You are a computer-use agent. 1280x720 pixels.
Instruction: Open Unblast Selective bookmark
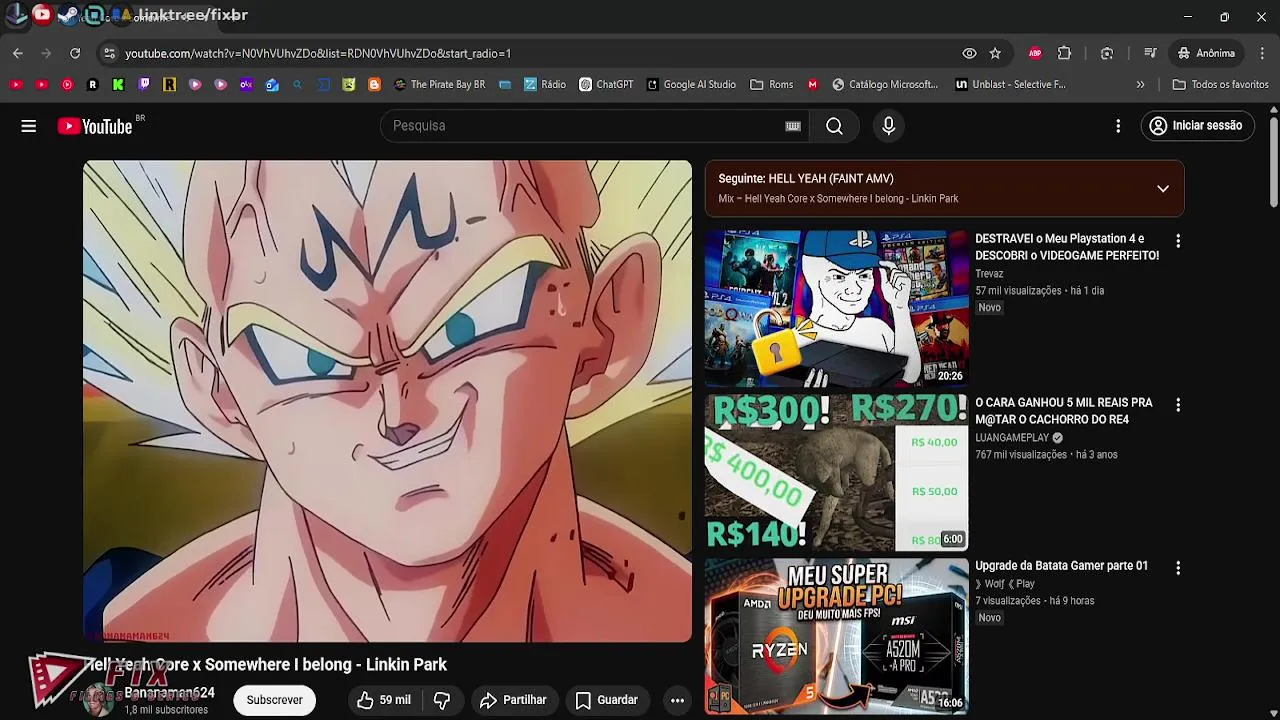(1010, 85)
